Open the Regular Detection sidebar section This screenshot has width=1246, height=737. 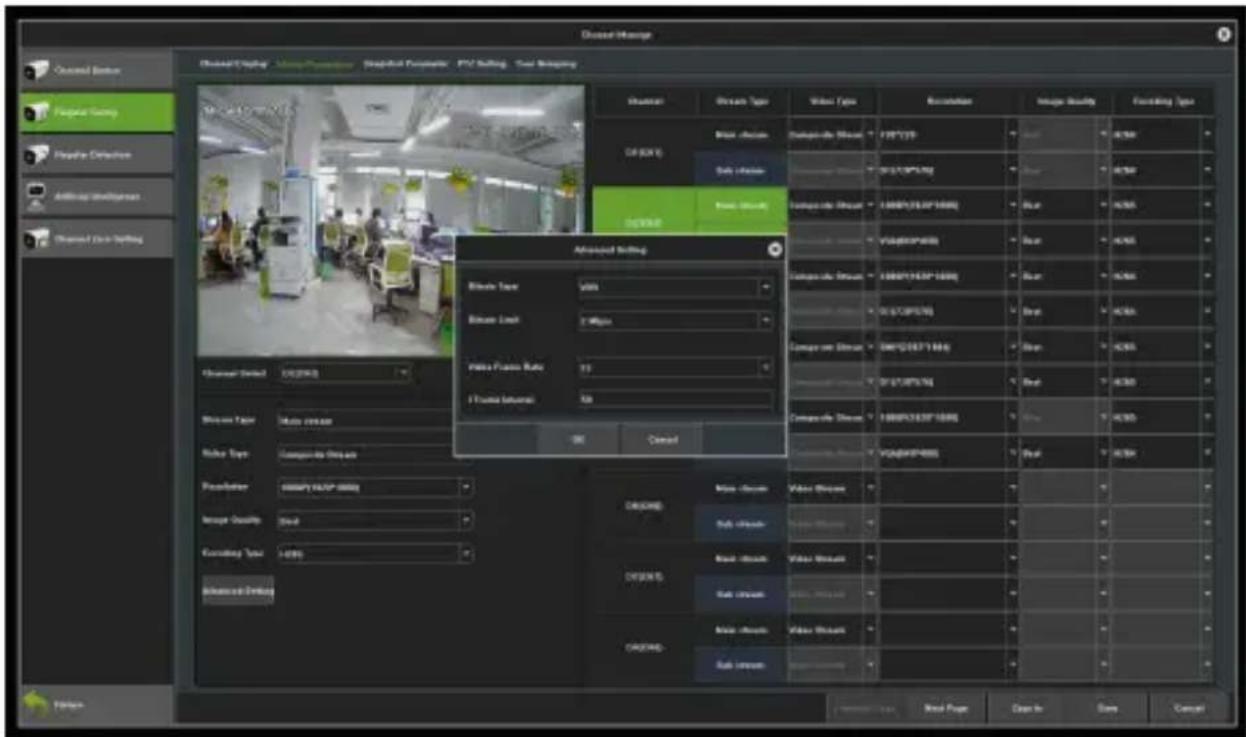tap(98, 155)
